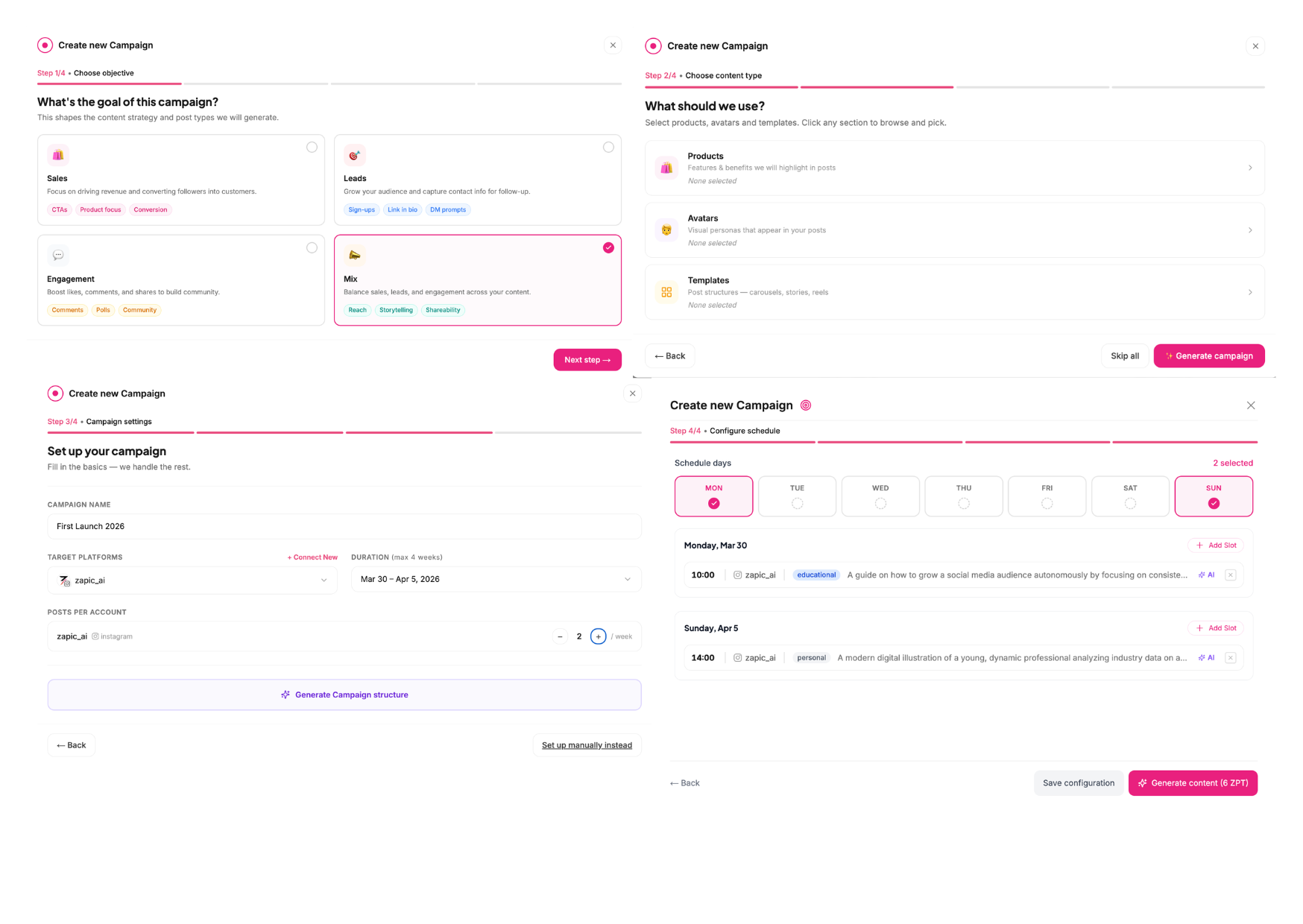Click the Engagement speech bubble icon
This screenshot has width=1303, height=924.
click(x=58, y=256)
